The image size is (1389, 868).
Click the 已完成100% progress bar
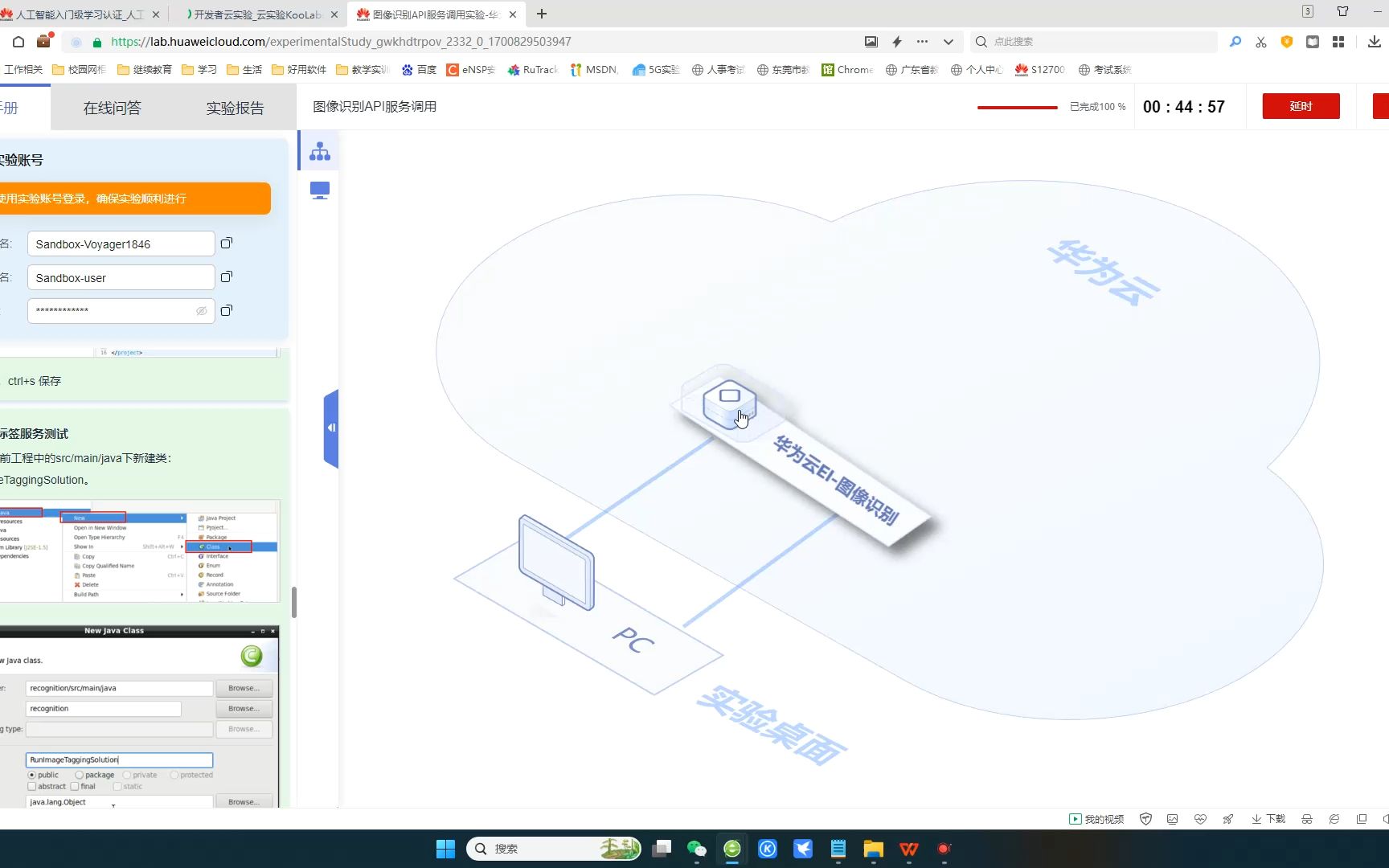coord(1018,107)
